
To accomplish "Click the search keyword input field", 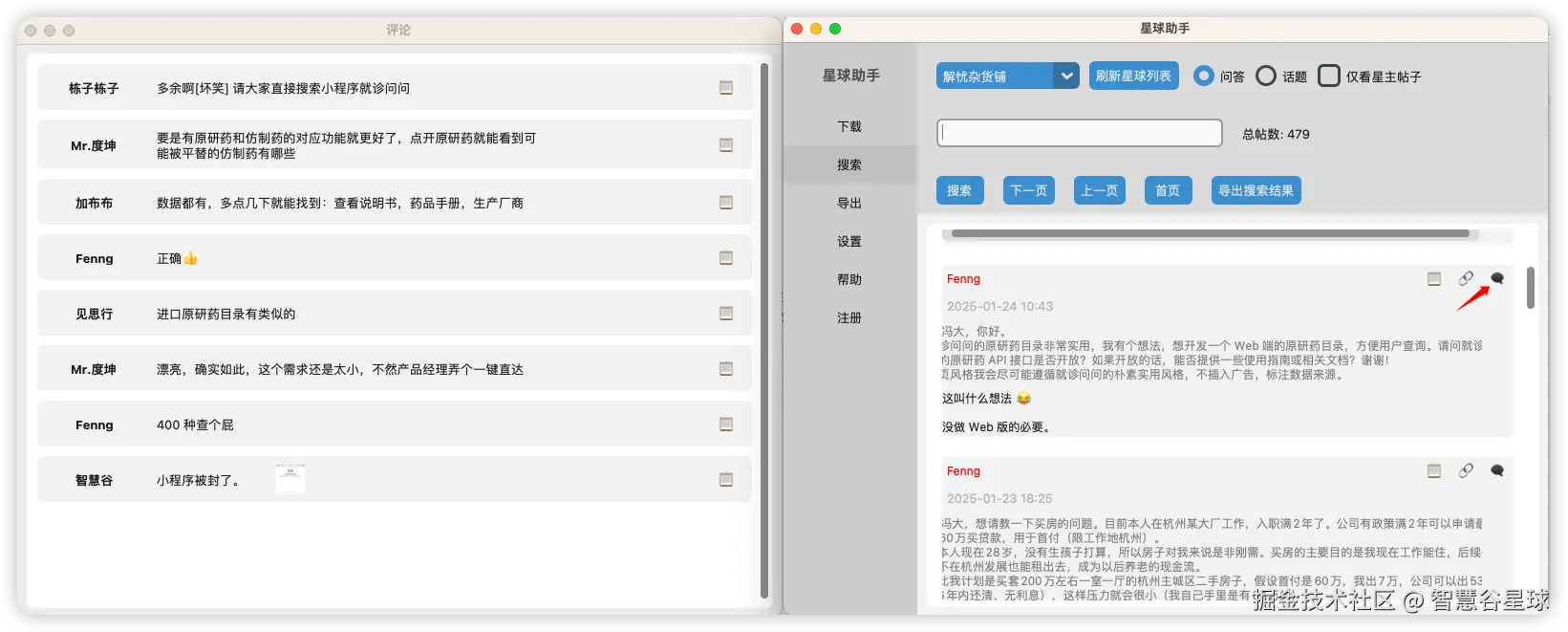I will coord(1080,133).
